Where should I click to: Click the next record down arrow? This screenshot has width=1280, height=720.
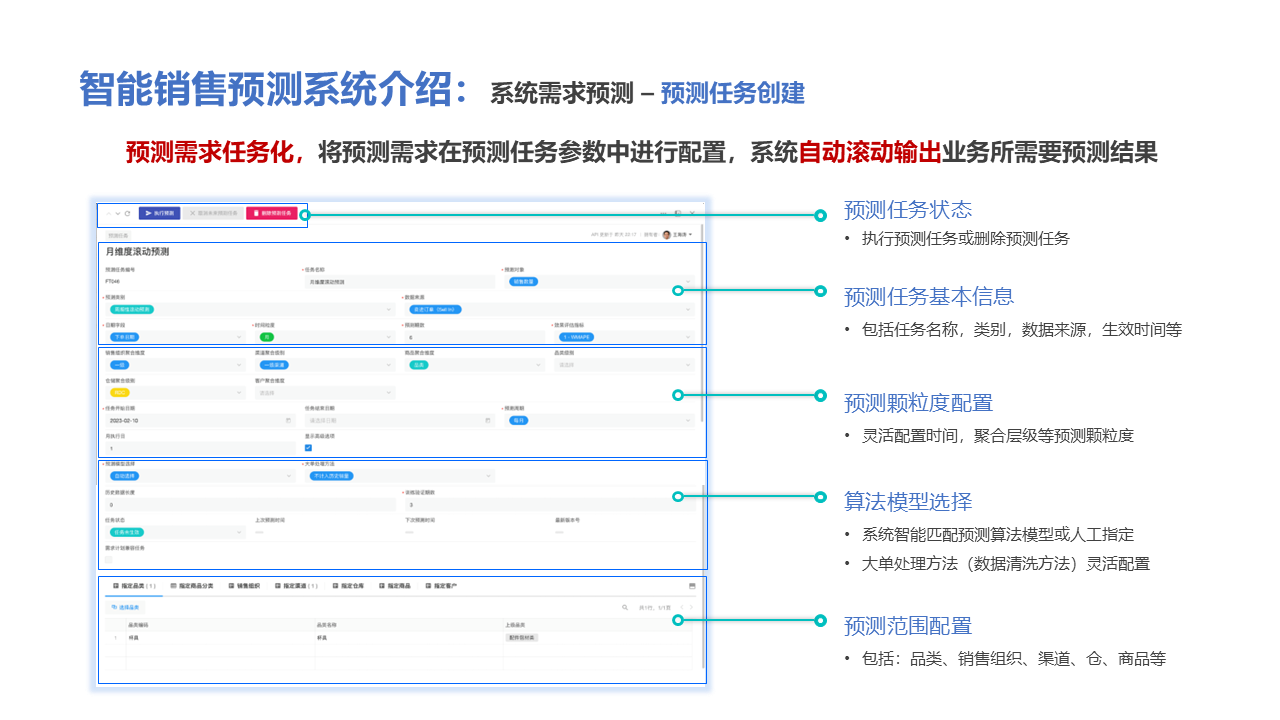pos(118,214)
